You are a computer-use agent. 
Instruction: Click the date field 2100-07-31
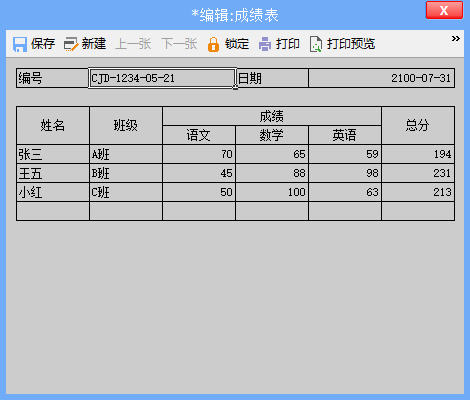coord(382,78)
